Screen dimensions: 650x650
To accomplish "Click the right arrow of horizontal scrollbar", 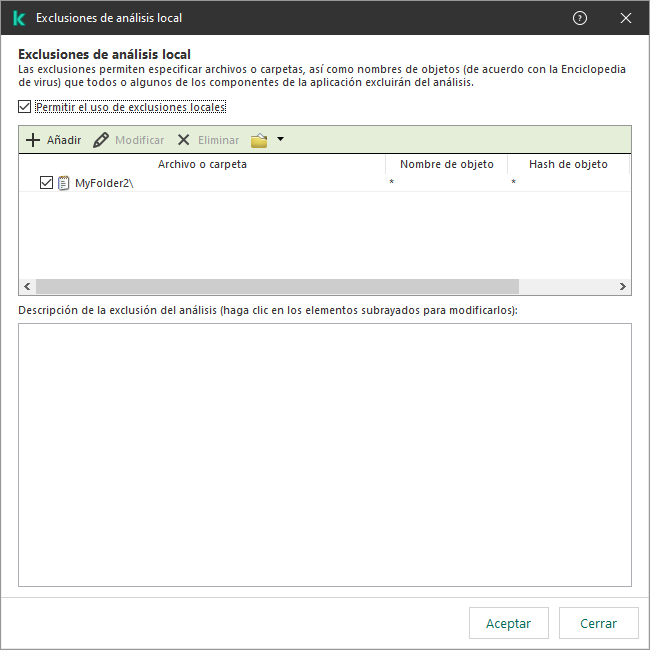I will click(x=623, y=286).
